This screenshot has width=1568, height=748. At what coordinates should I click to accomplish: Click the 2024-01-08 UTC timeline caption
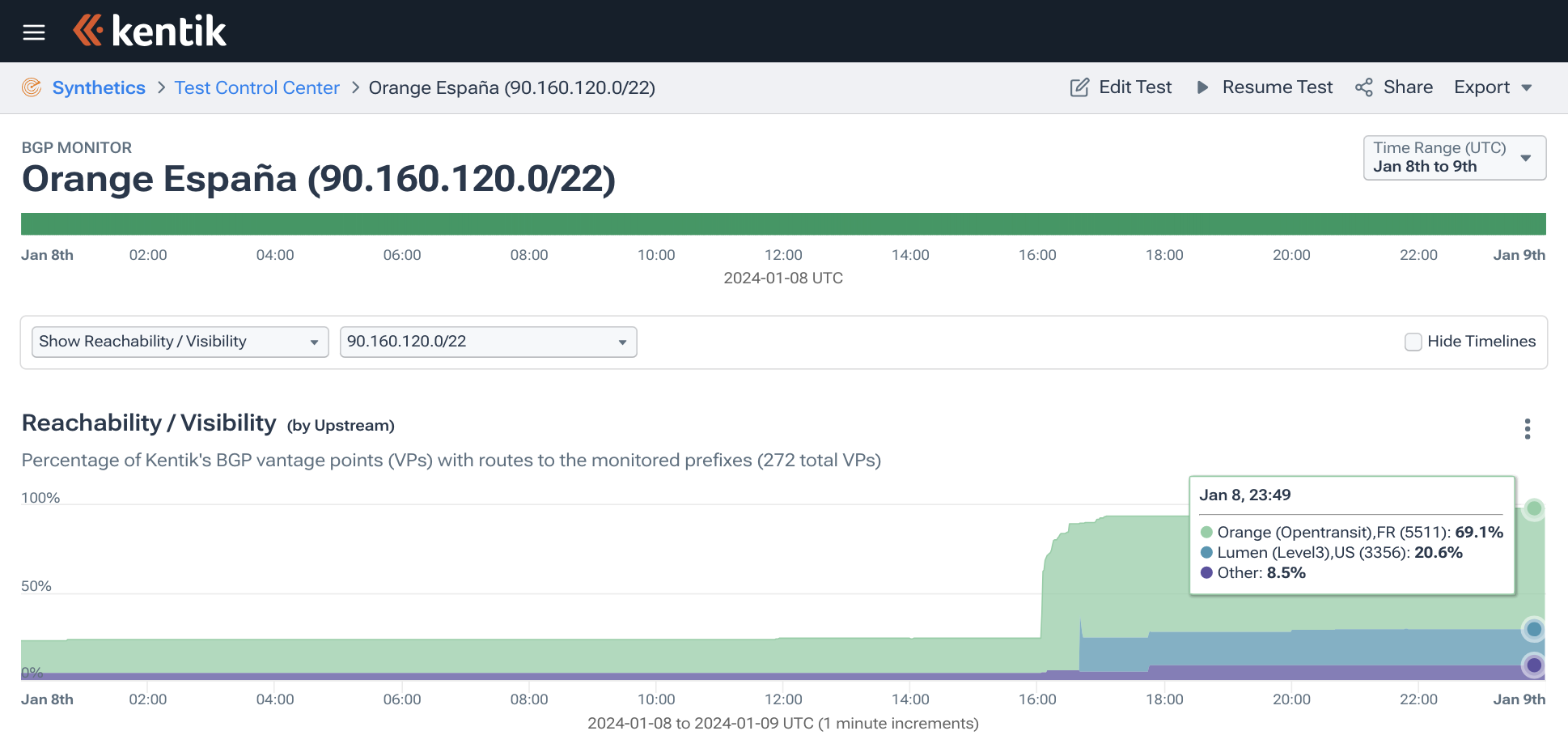pyautogui.click(x=783, y=278)
